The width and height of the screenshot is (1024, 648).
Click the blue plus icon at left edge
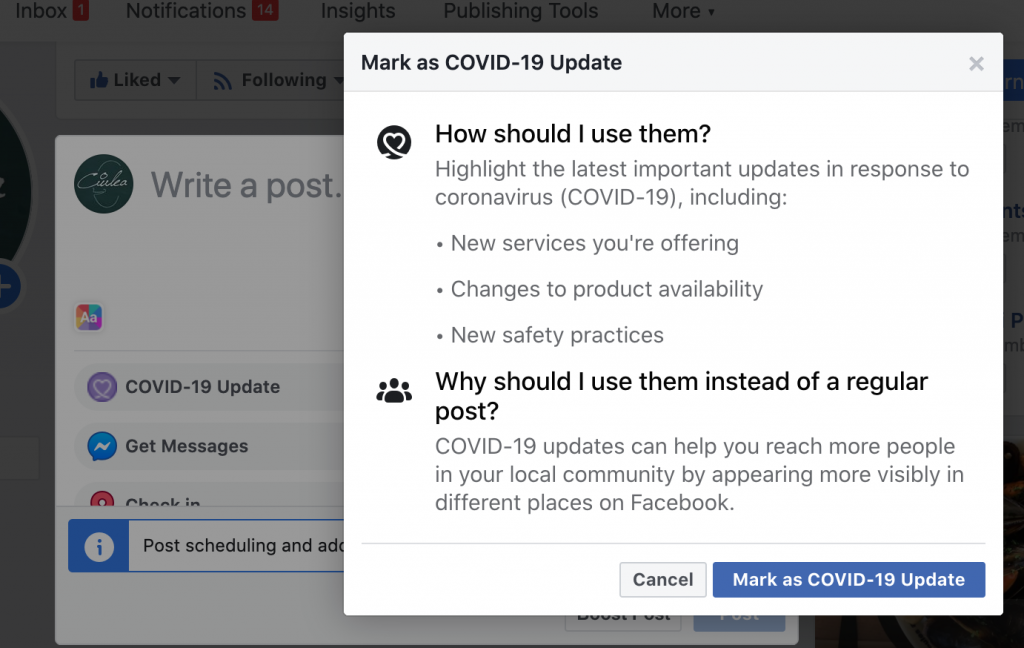point(6,288)
